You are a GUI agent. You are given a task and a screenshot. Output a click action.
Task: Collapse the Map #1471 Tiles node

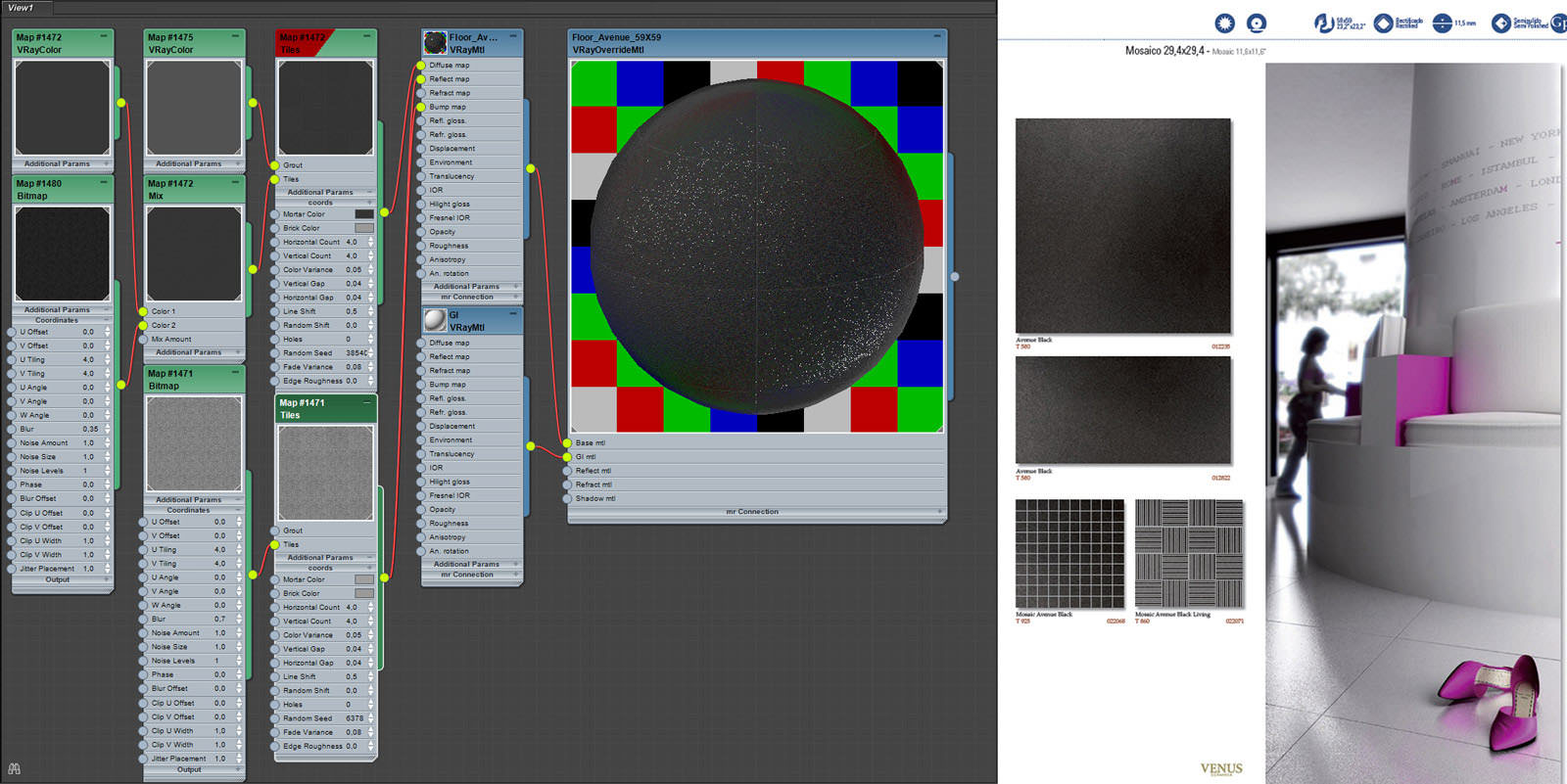click(367, 401)
